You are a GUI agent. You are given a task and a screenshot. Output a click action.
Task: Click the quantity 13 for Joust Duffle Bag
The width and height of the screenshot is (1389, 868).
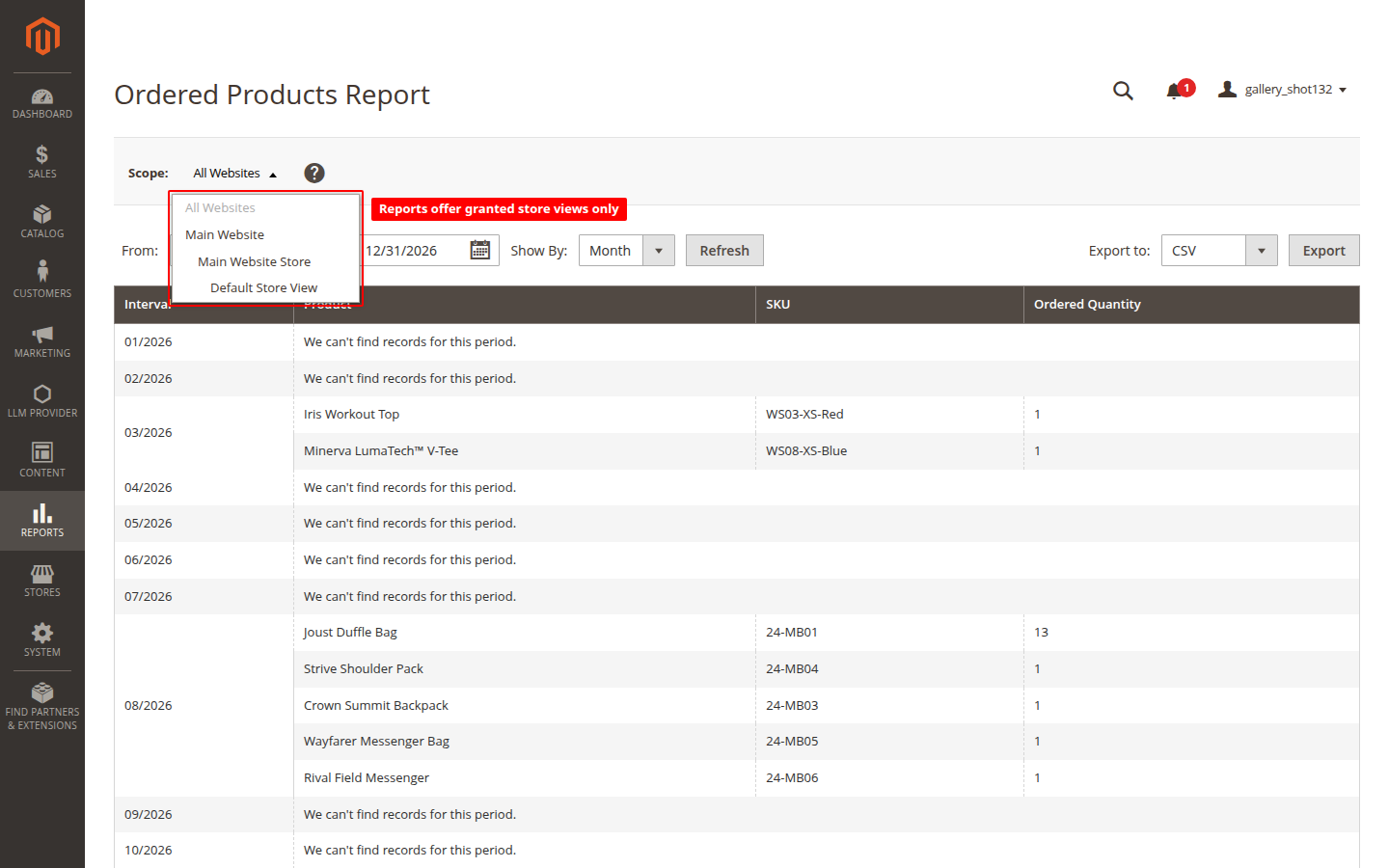pyautogui.click(x=1191, y=633)
